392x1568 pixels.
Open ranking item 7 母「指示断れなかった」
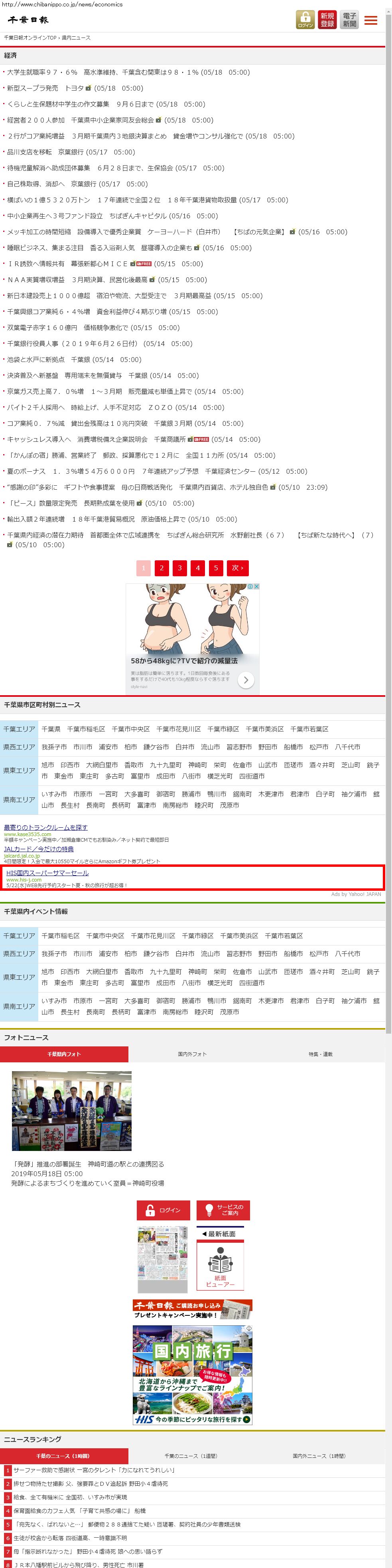[x=88, y=1552]
